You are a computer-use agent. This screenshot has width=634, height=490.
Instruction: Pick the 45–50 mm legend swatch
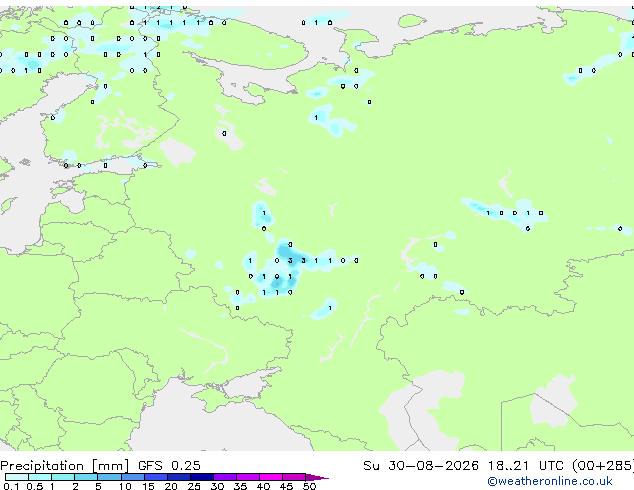(294, 477)
